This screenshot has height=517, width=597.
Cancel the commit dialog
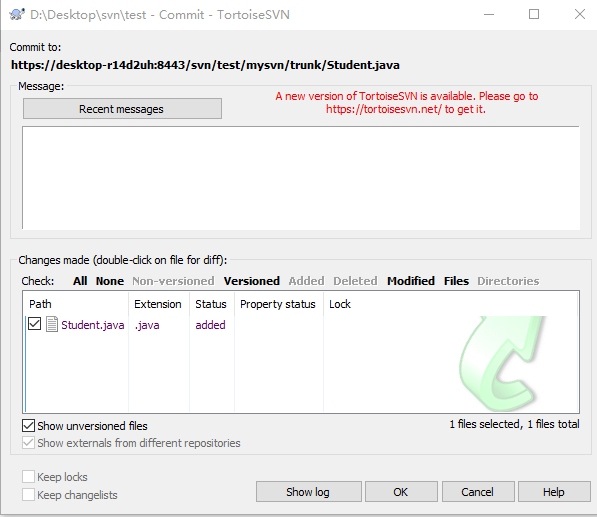478,492
